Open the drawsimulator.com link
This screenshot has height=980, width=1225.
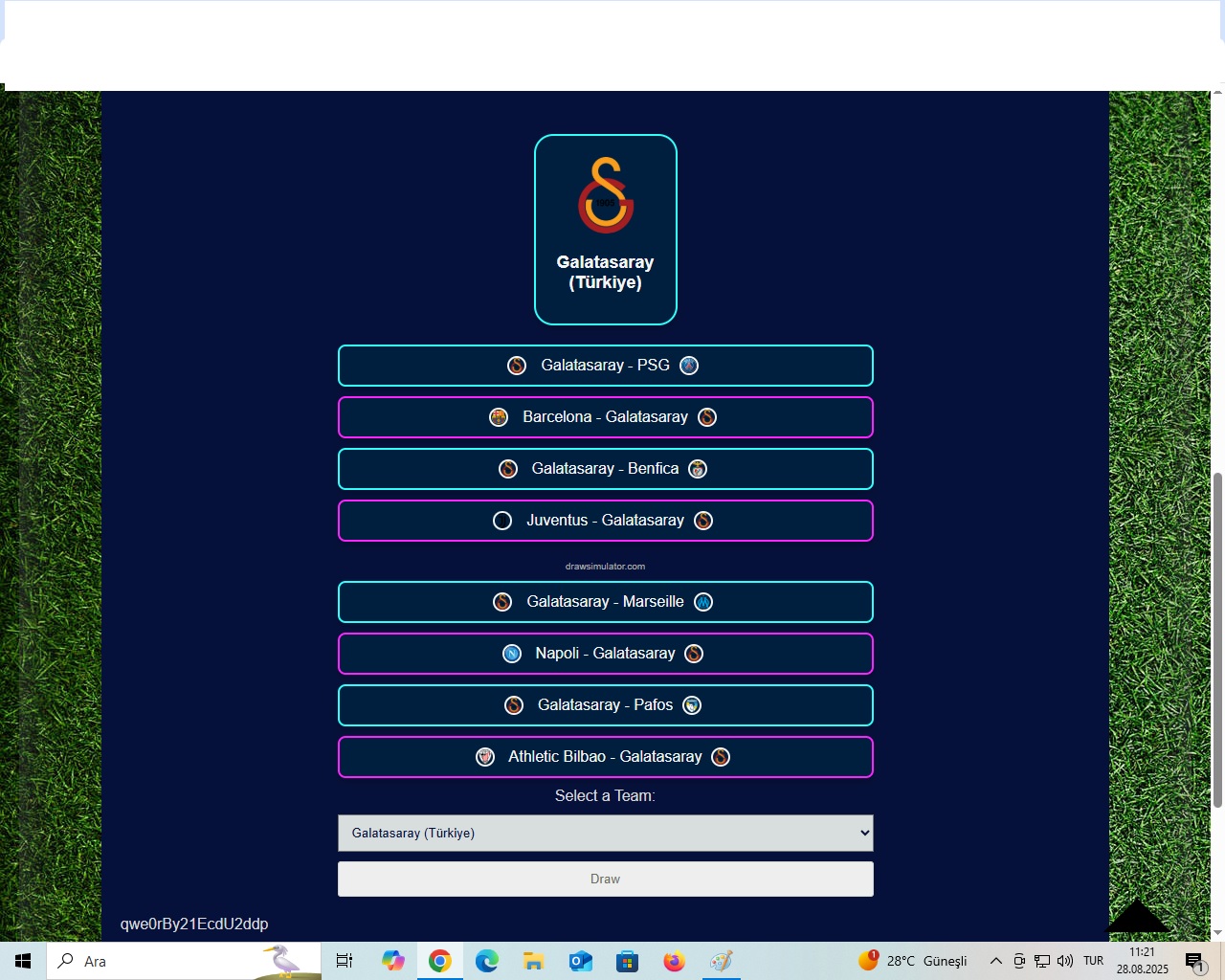[605, 567]
